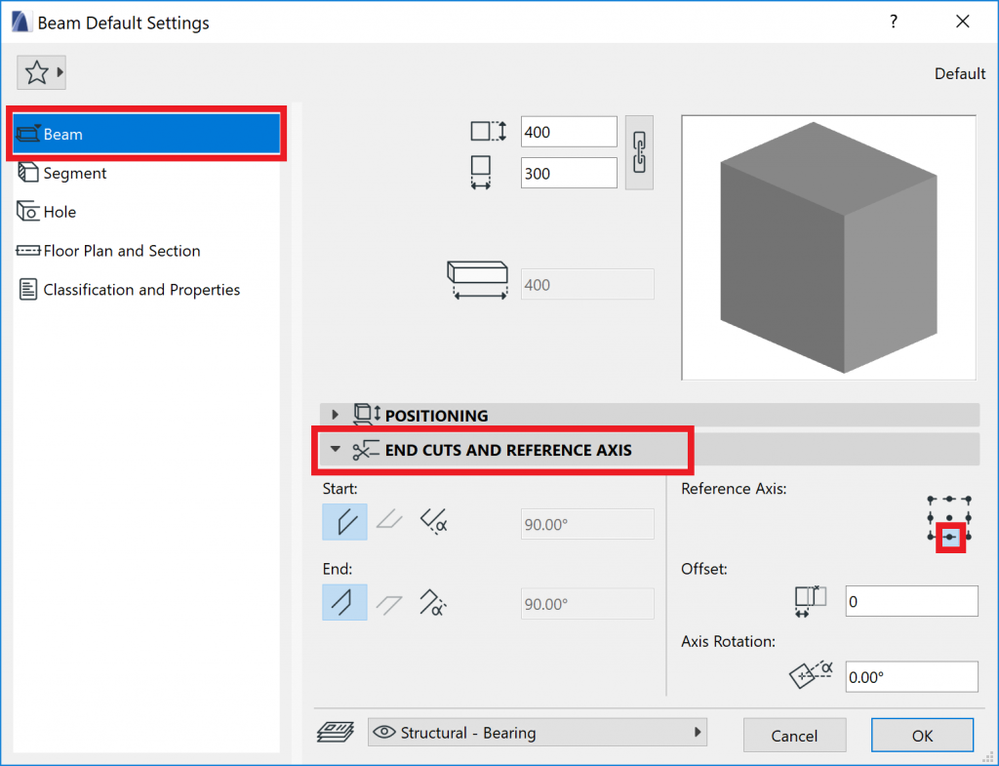The height and width of the screenshot is (766, 999).
Task: Select horizontal End cut option
Action: pyautogui.click(x=389, y=603)
